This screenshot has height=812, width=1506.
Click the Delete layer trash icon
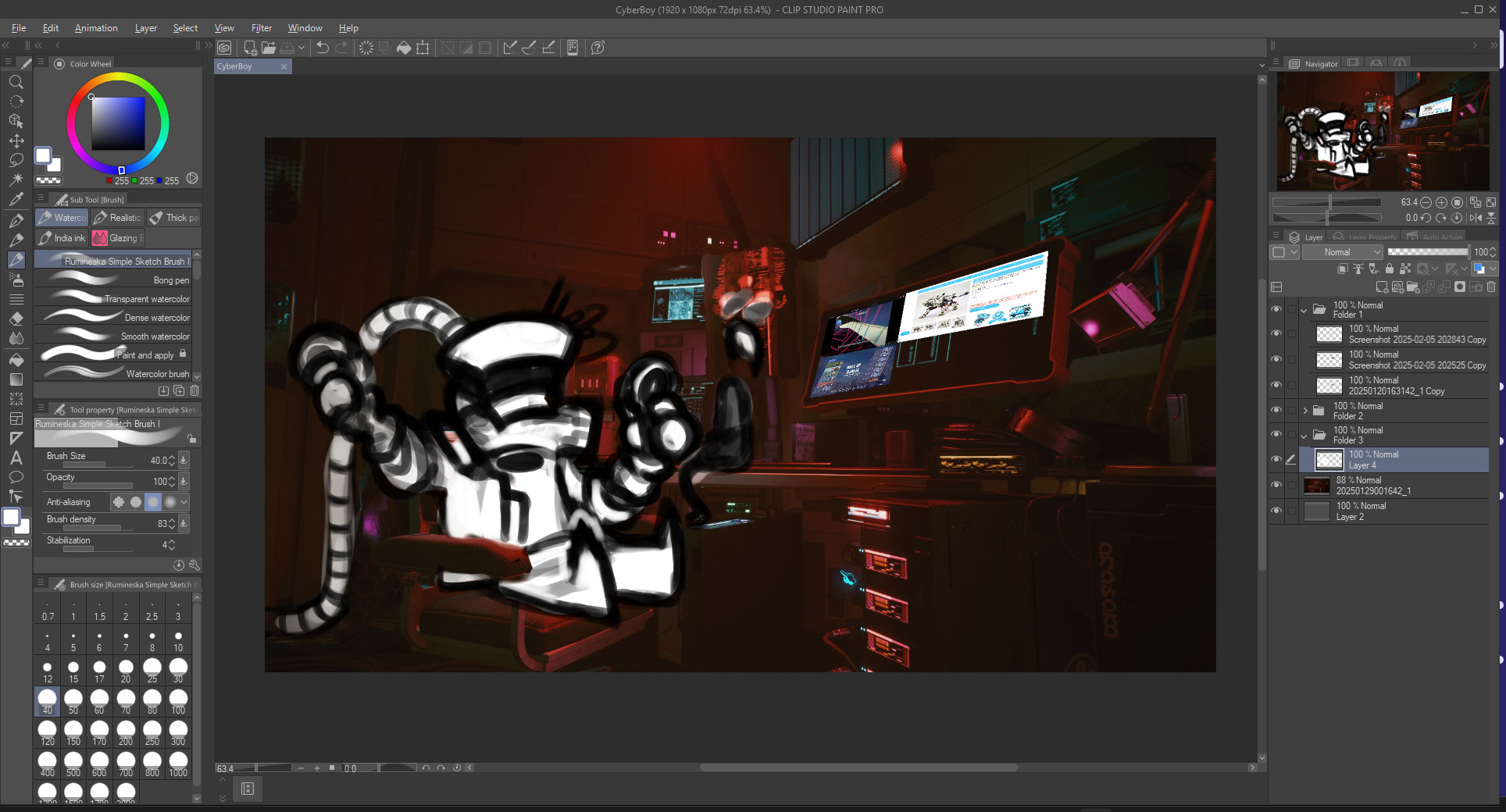1491,287
